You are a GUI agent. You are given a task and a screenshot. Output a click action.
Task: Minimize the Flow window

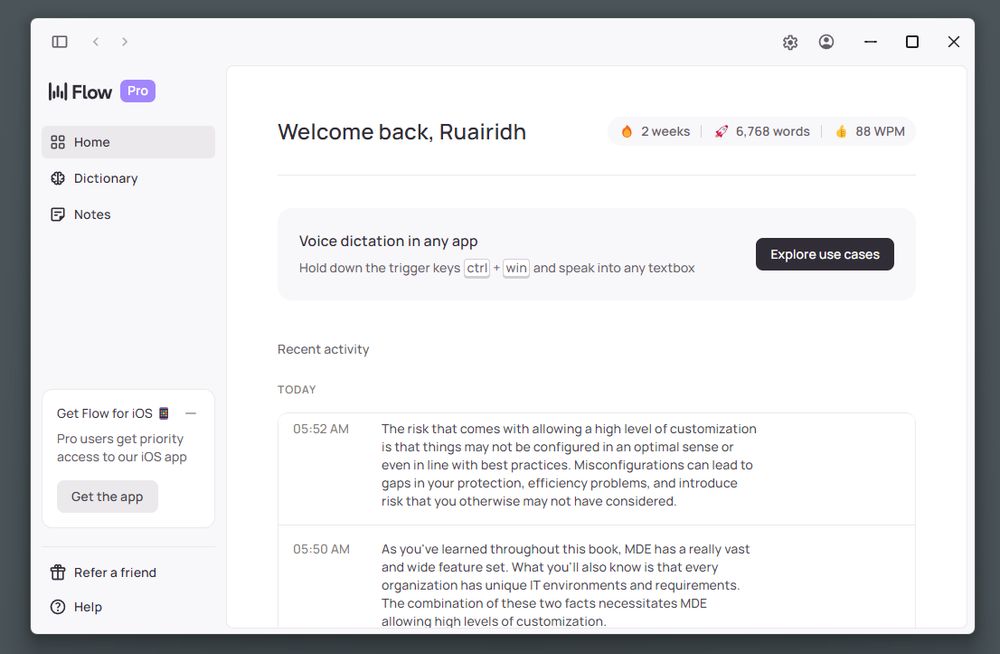point(871,41)
